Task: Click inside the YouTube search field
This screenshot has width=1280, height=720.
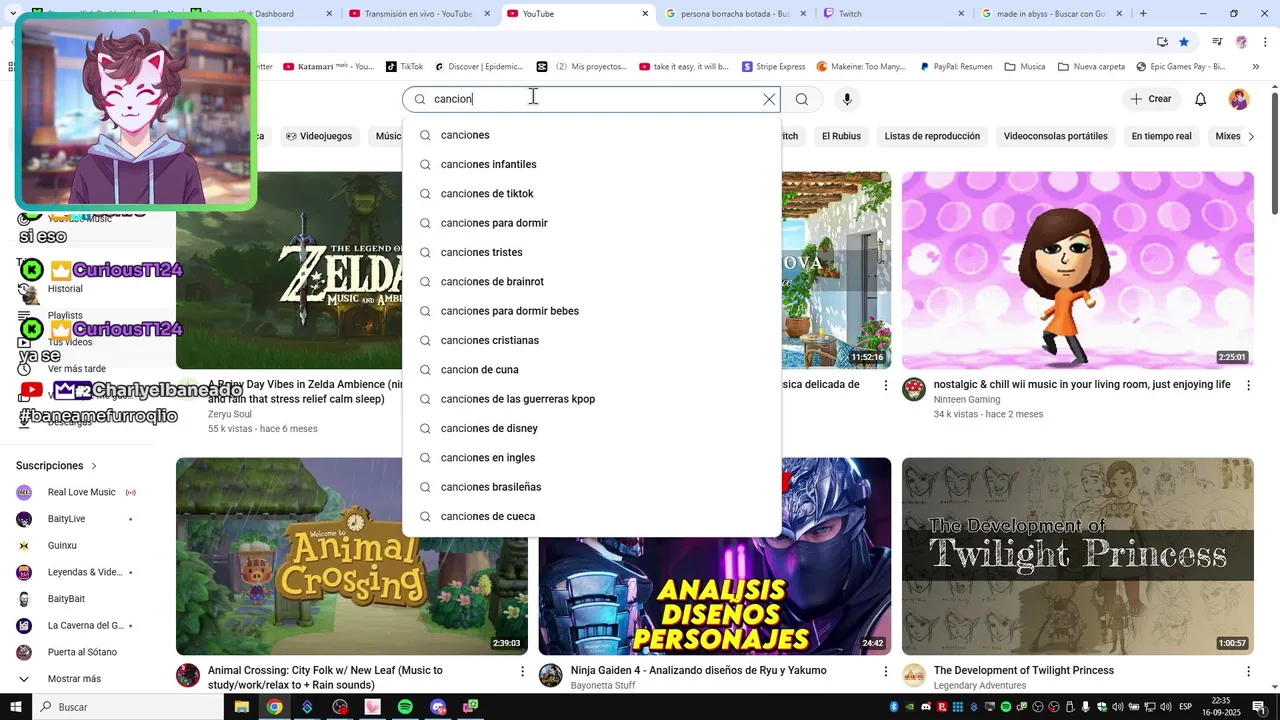Action: tap(591, 99)
